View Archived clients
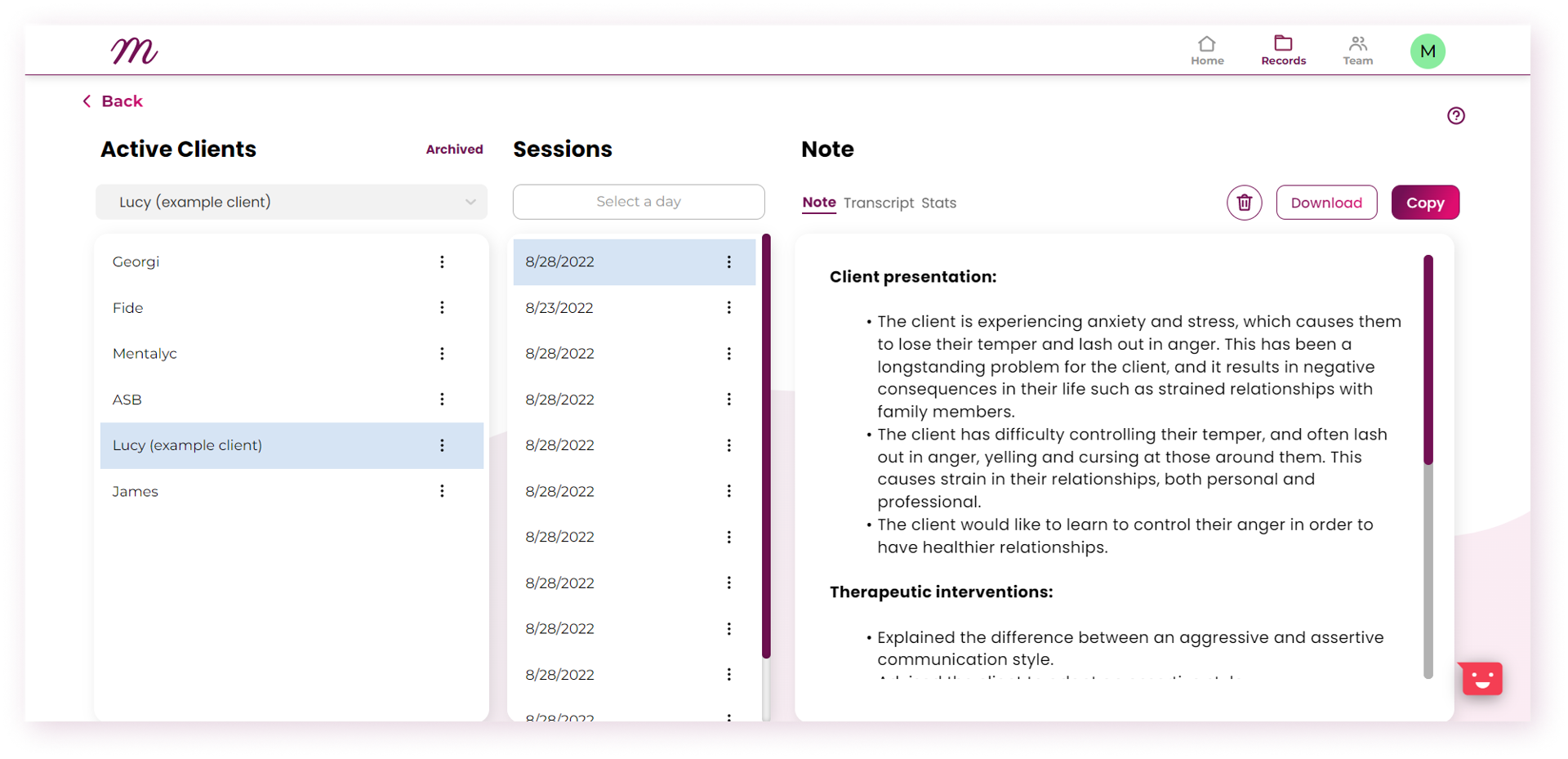Screen dimensions: 1568x759 (454, 150)
